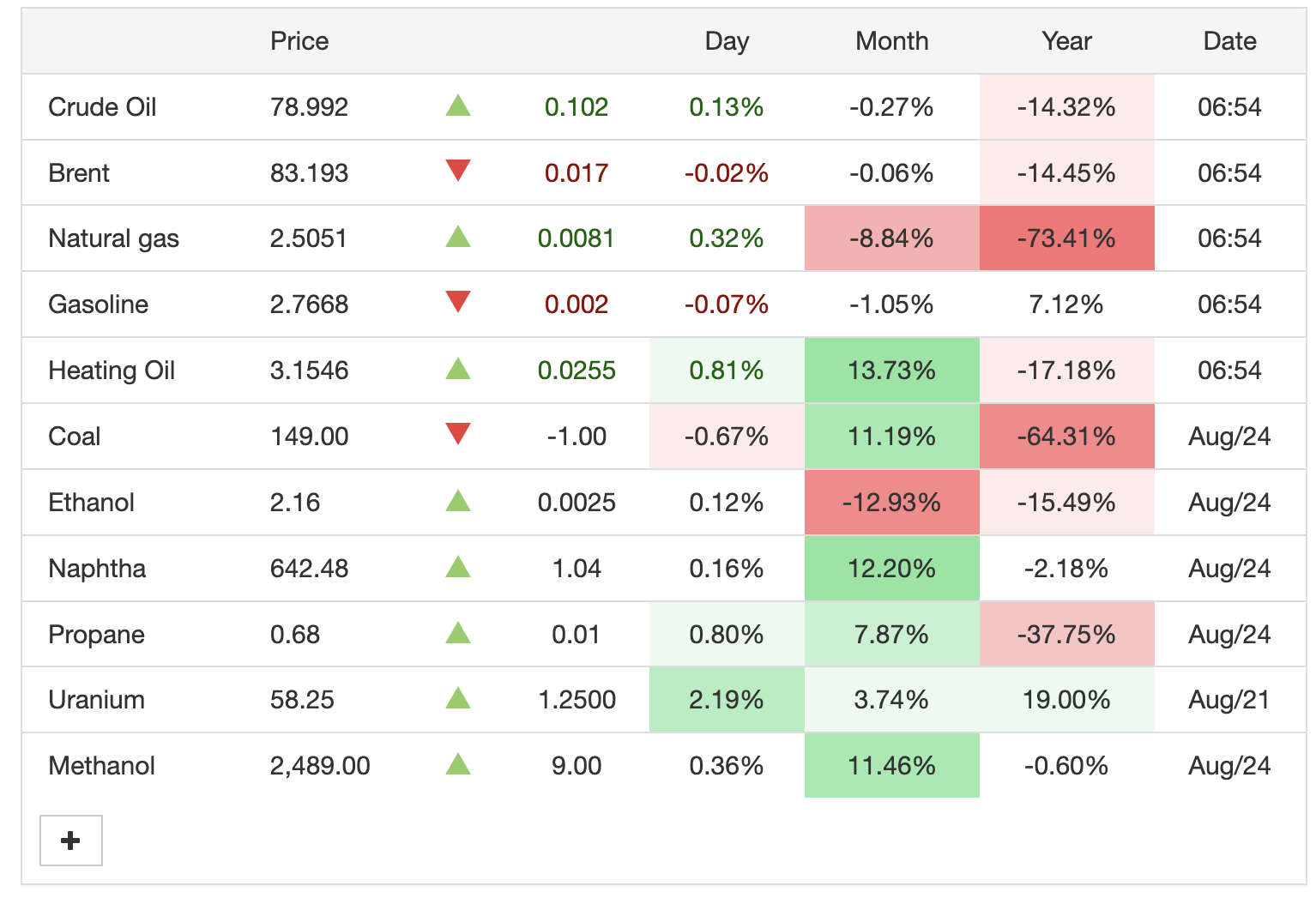Sort by the Year column header
The width and height of the screenshot is (1316, 904).
1066,41
